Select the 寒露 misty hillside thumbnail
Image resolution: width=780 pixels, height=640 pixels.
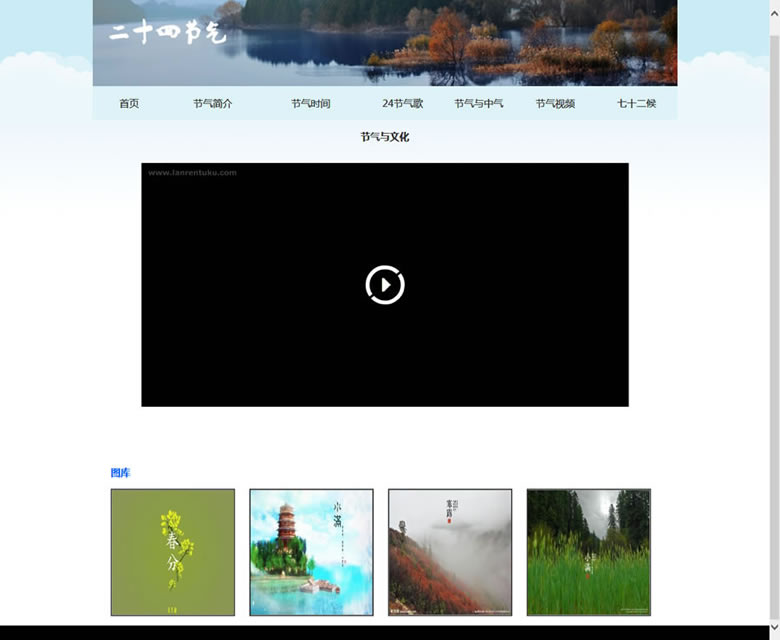point(450,552)
